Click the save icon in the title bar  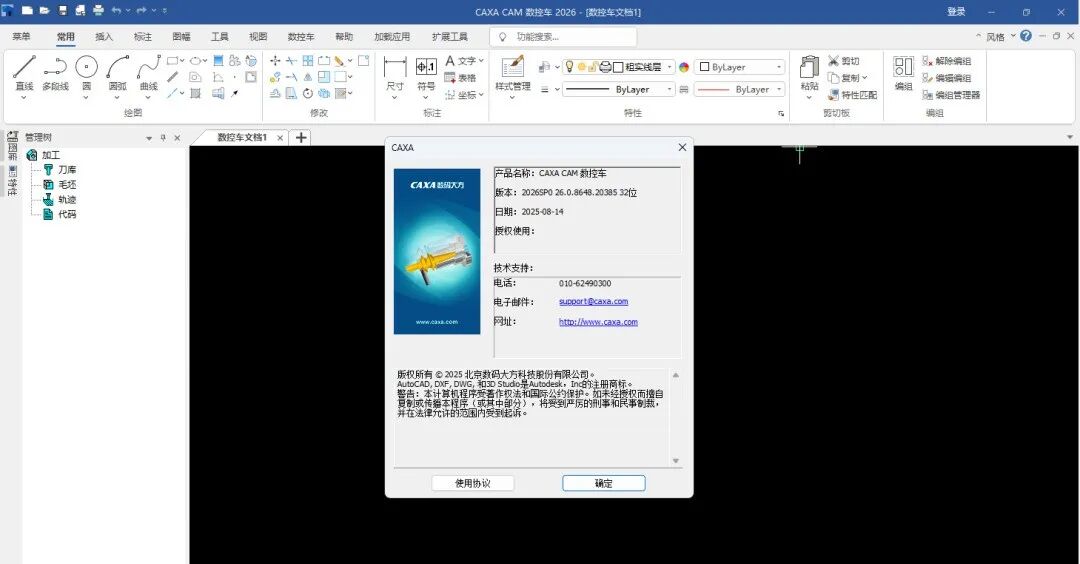(63, 11)
